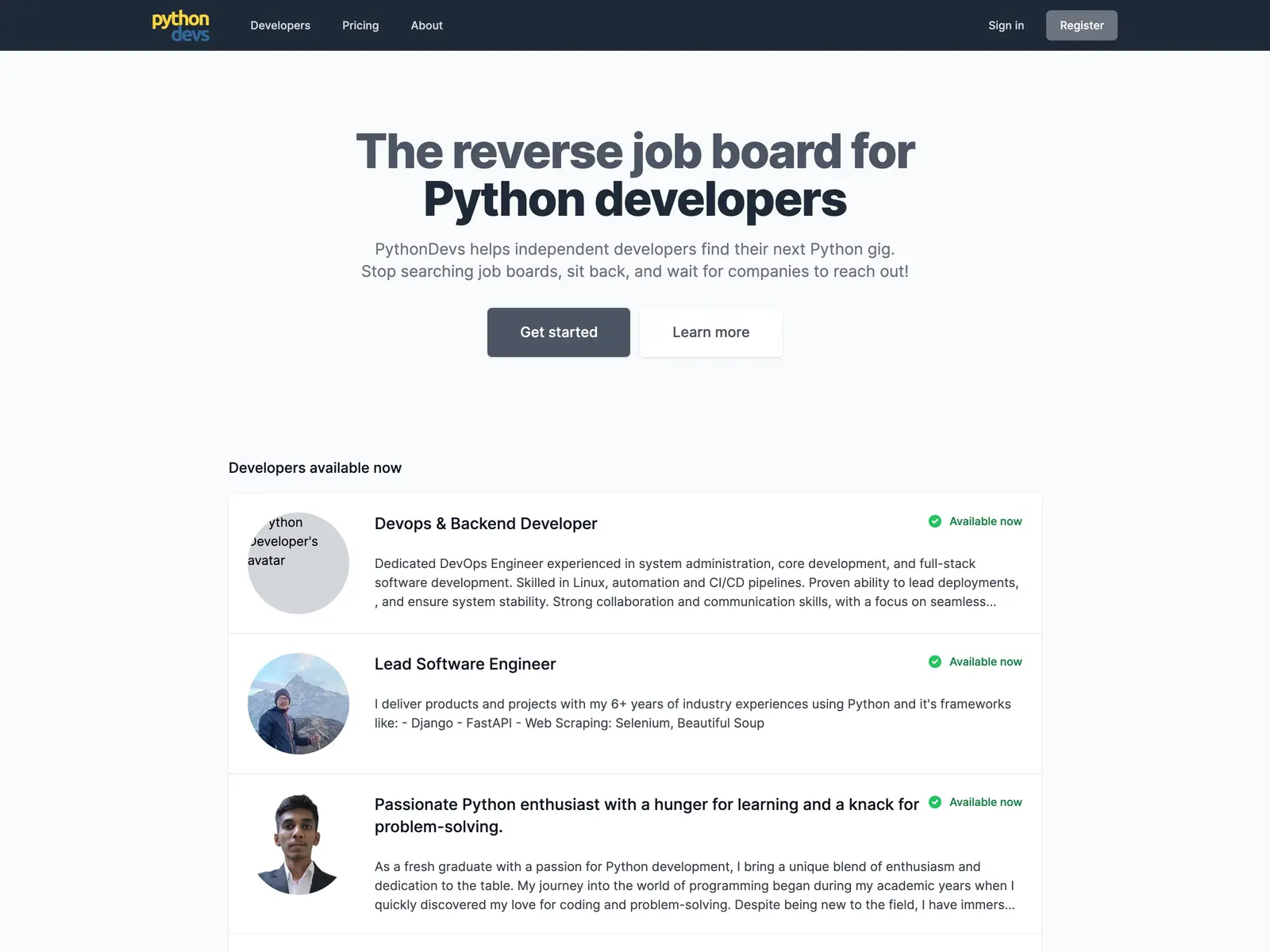Viewport: 1270px width, 952px height.
Task: Click green check icon on Devops row
Action: coord(935,521)
